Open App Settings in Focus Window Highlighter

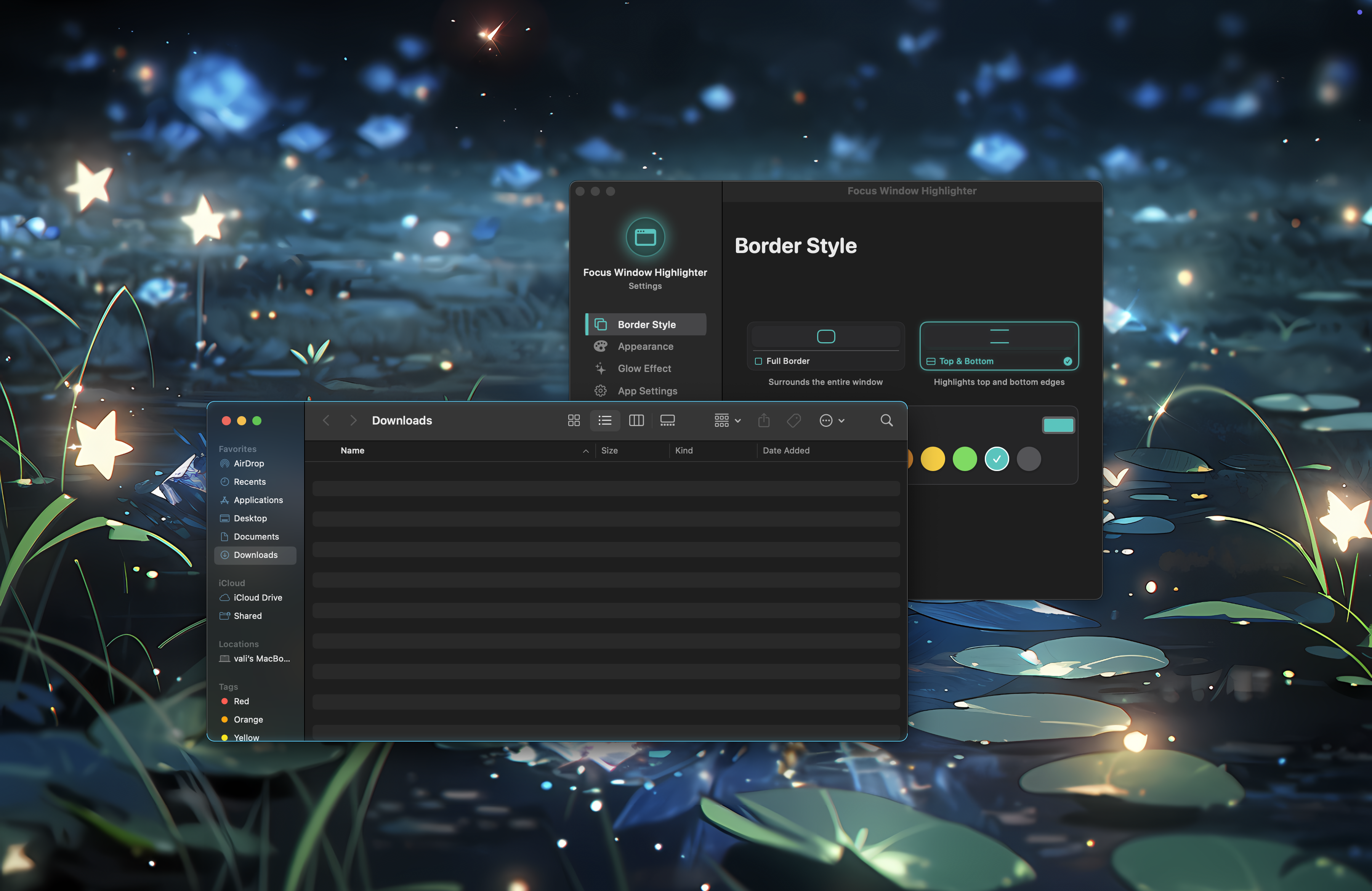click(x=647, y=390)
